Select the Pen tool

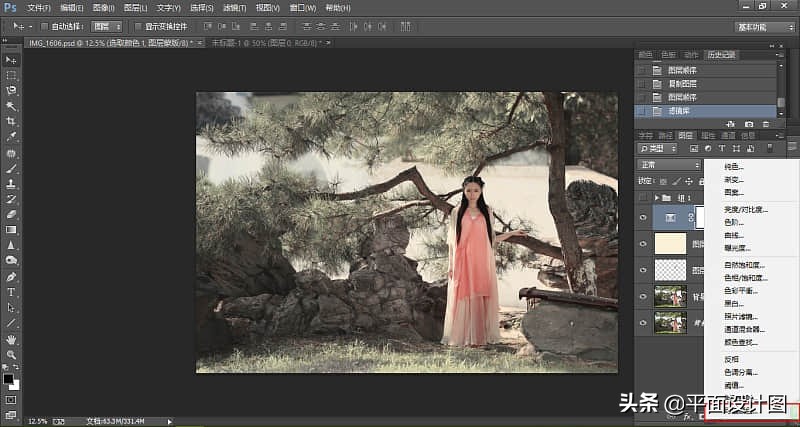pos(12,276)
